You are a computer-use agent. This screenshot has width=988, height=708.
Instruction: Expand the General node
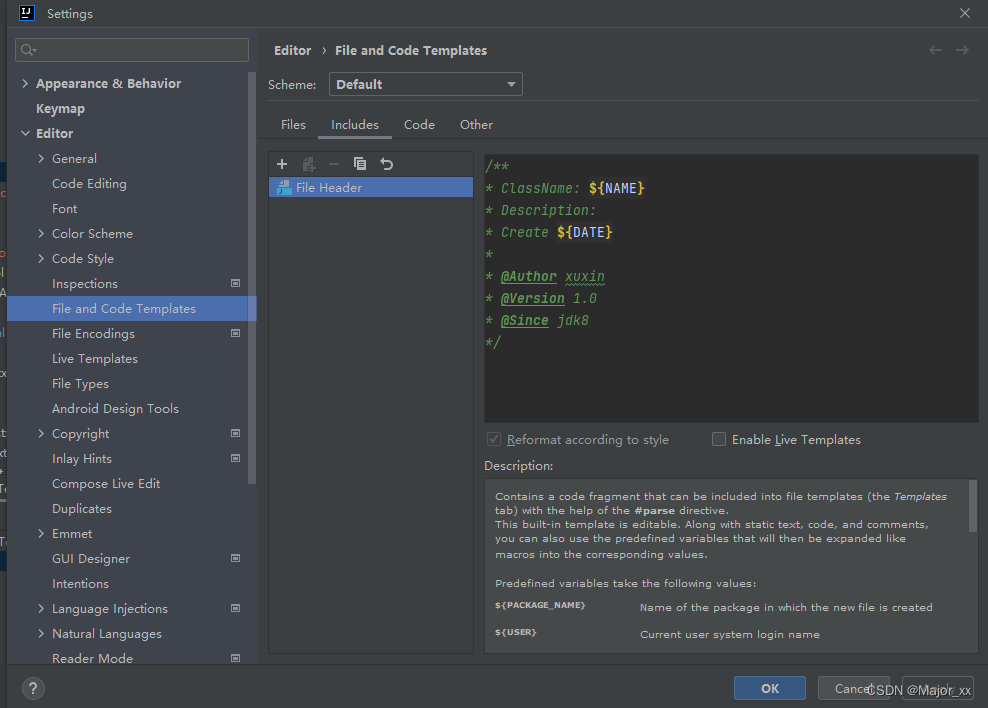click(x=41, y=158)
